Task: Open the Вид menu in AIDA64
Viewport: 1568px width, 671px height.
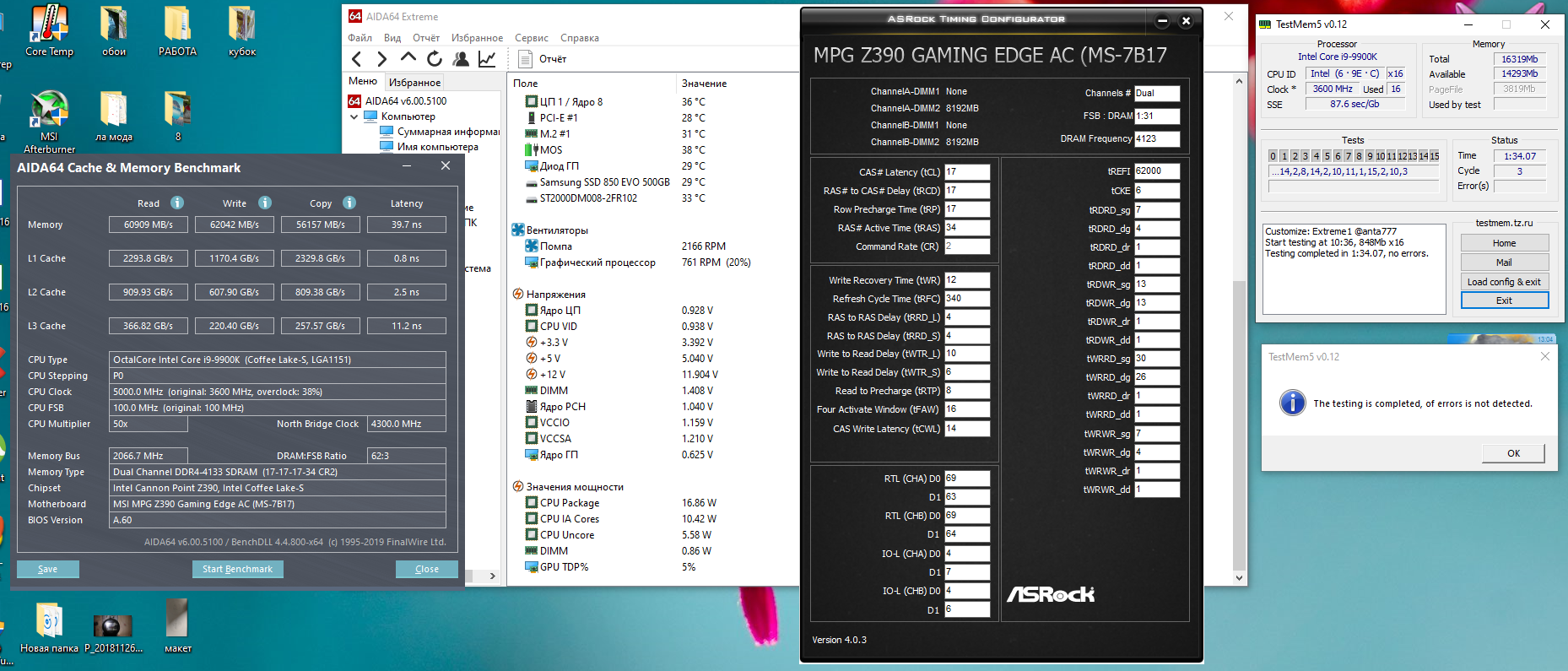Action: click(x=392, y=38)
